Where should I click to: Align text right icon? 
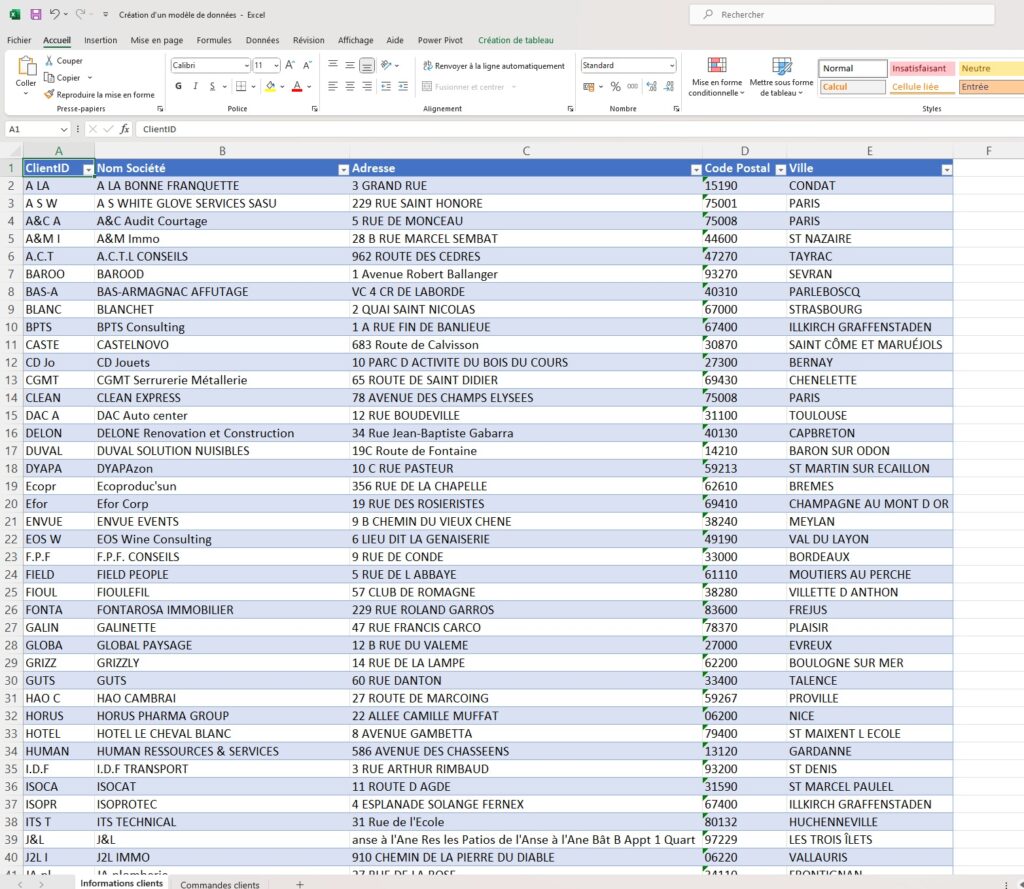tap(367, 86)
